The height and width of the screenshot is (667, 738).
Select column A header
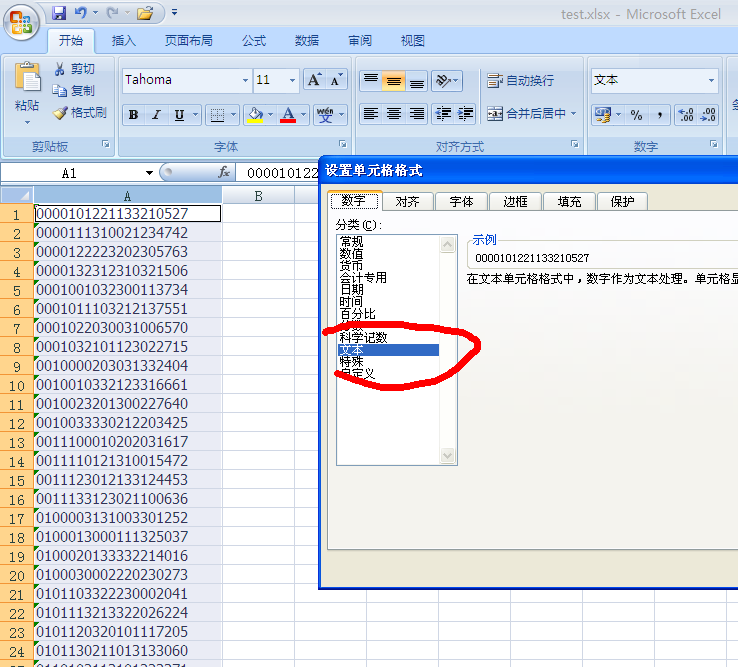128,196
